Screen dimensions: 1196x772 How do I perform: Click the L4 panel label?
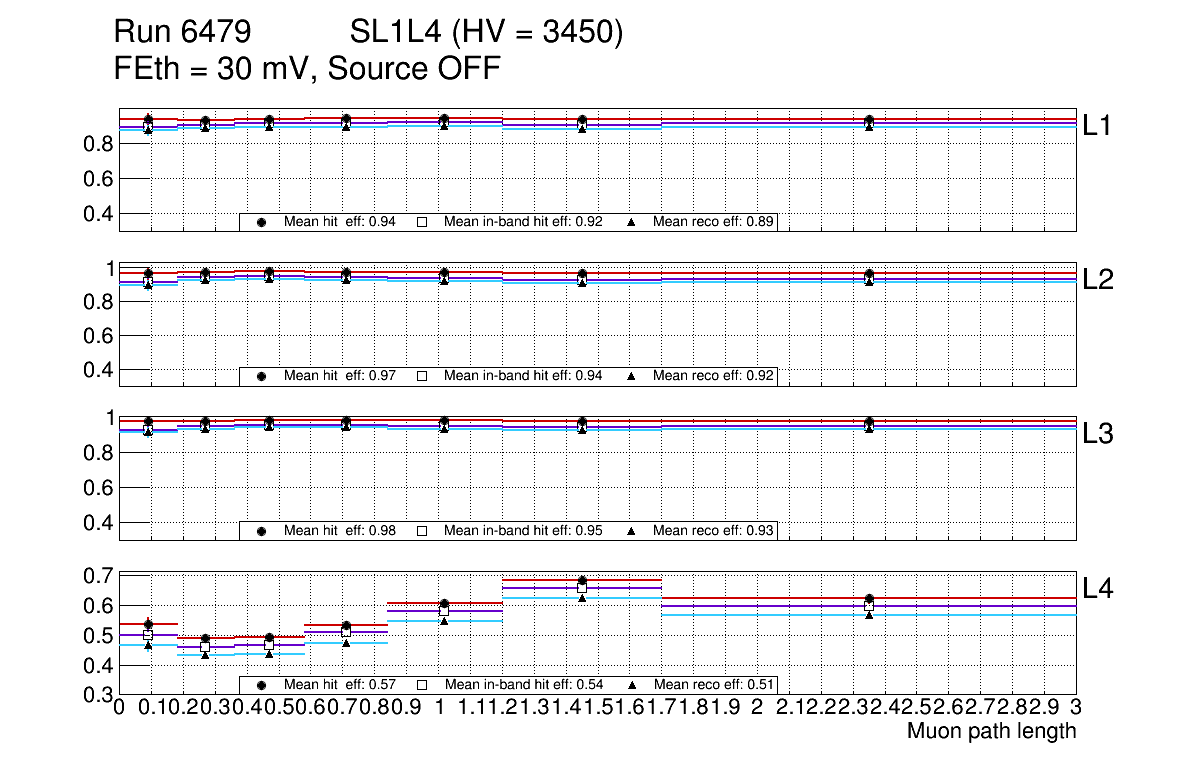(1098, 588)
